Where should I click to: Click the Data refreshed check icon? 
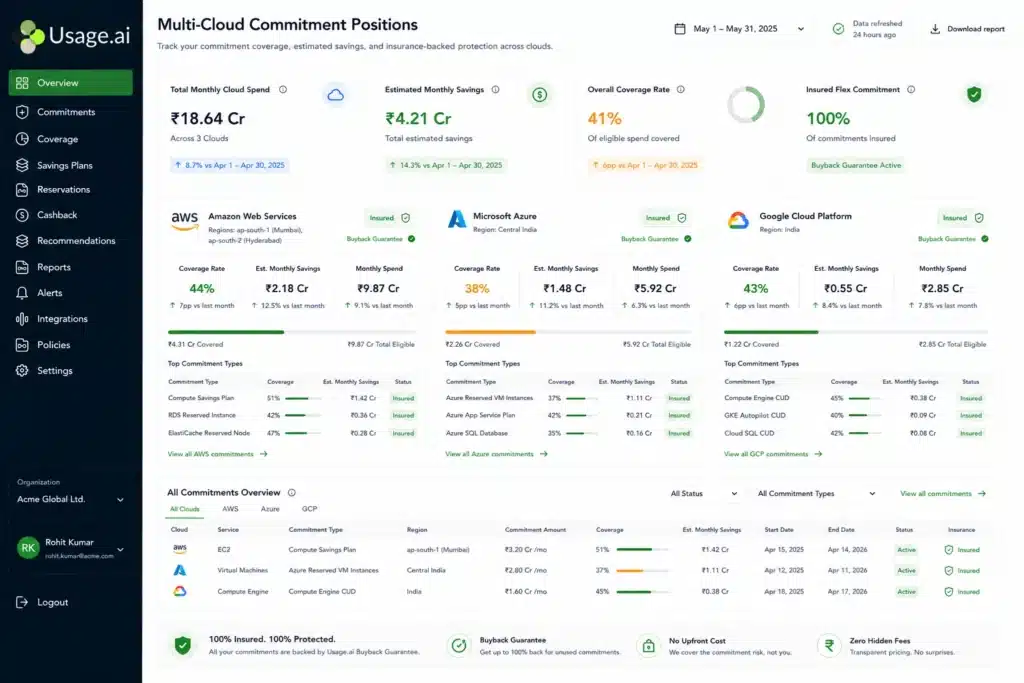(x=839, y=29)
